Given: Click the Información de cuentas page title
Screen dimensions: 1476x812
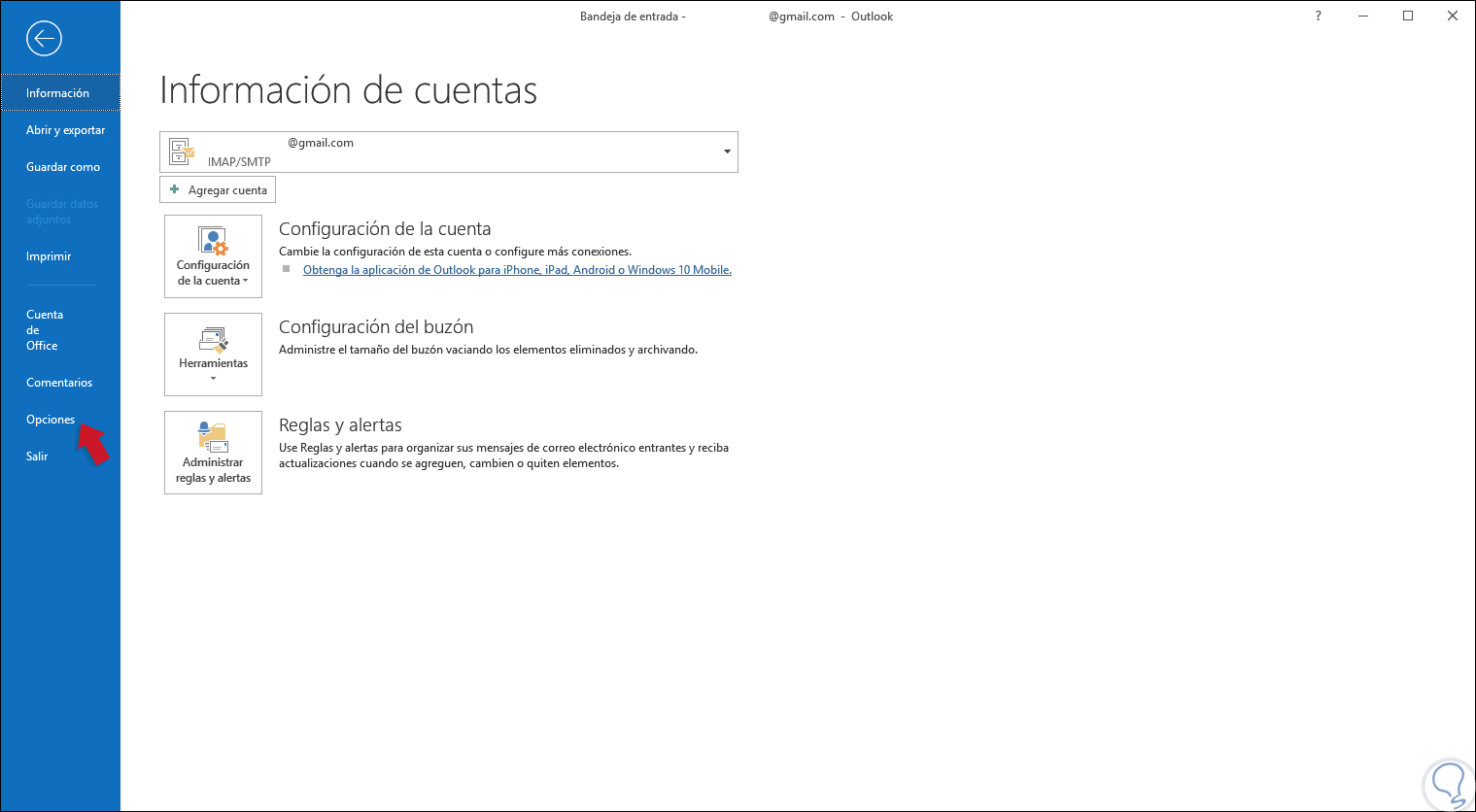Looking at the screenshot, I should point(348,90).
